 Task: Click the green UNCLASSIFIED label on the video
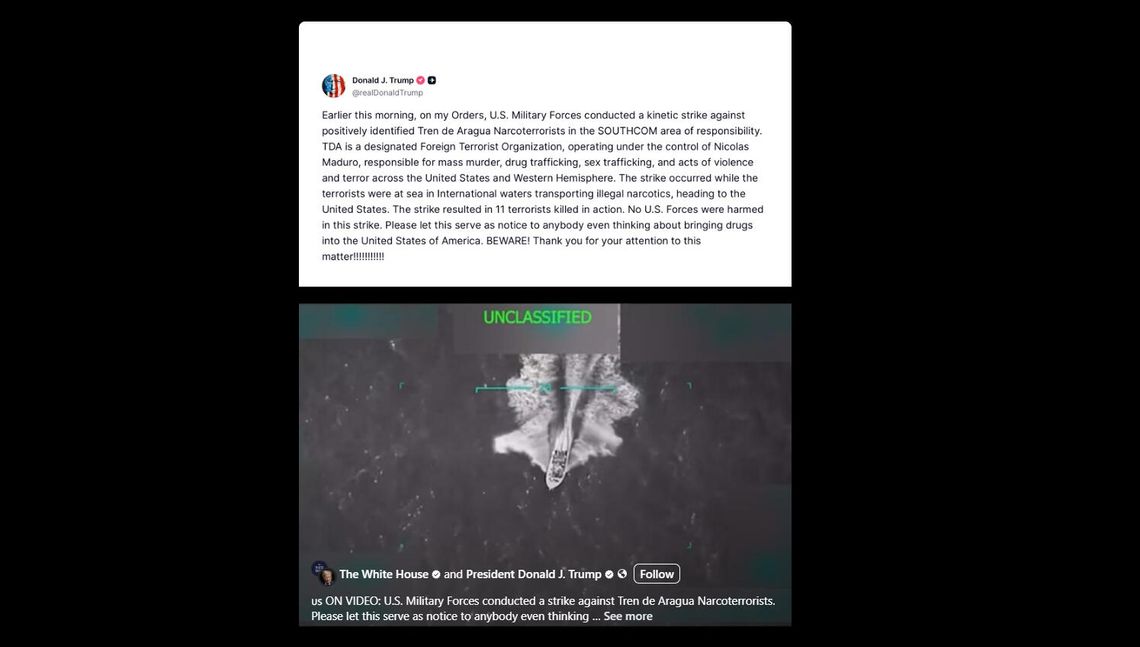coord(537,317)
